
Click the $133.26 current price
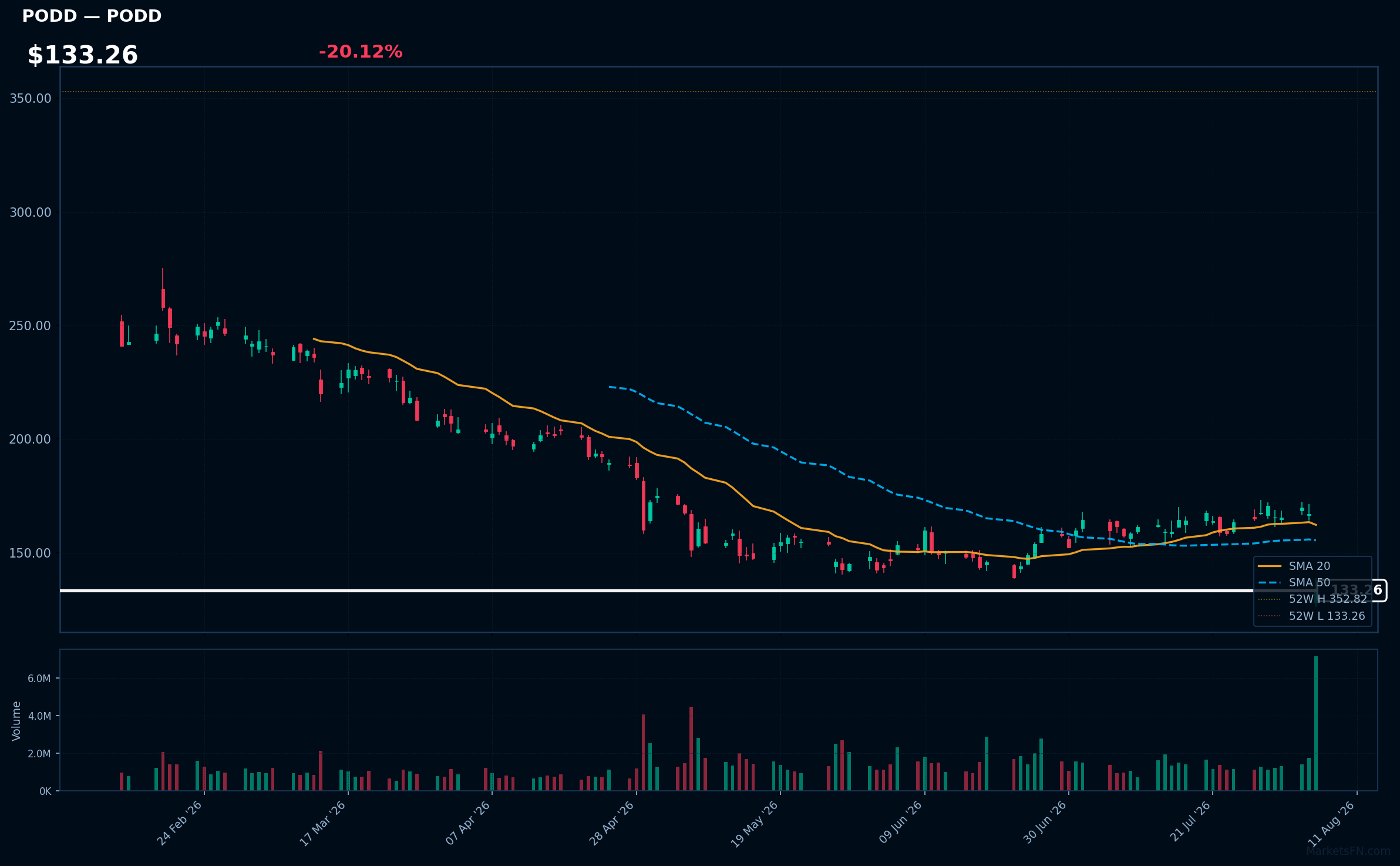pos(83,55)
